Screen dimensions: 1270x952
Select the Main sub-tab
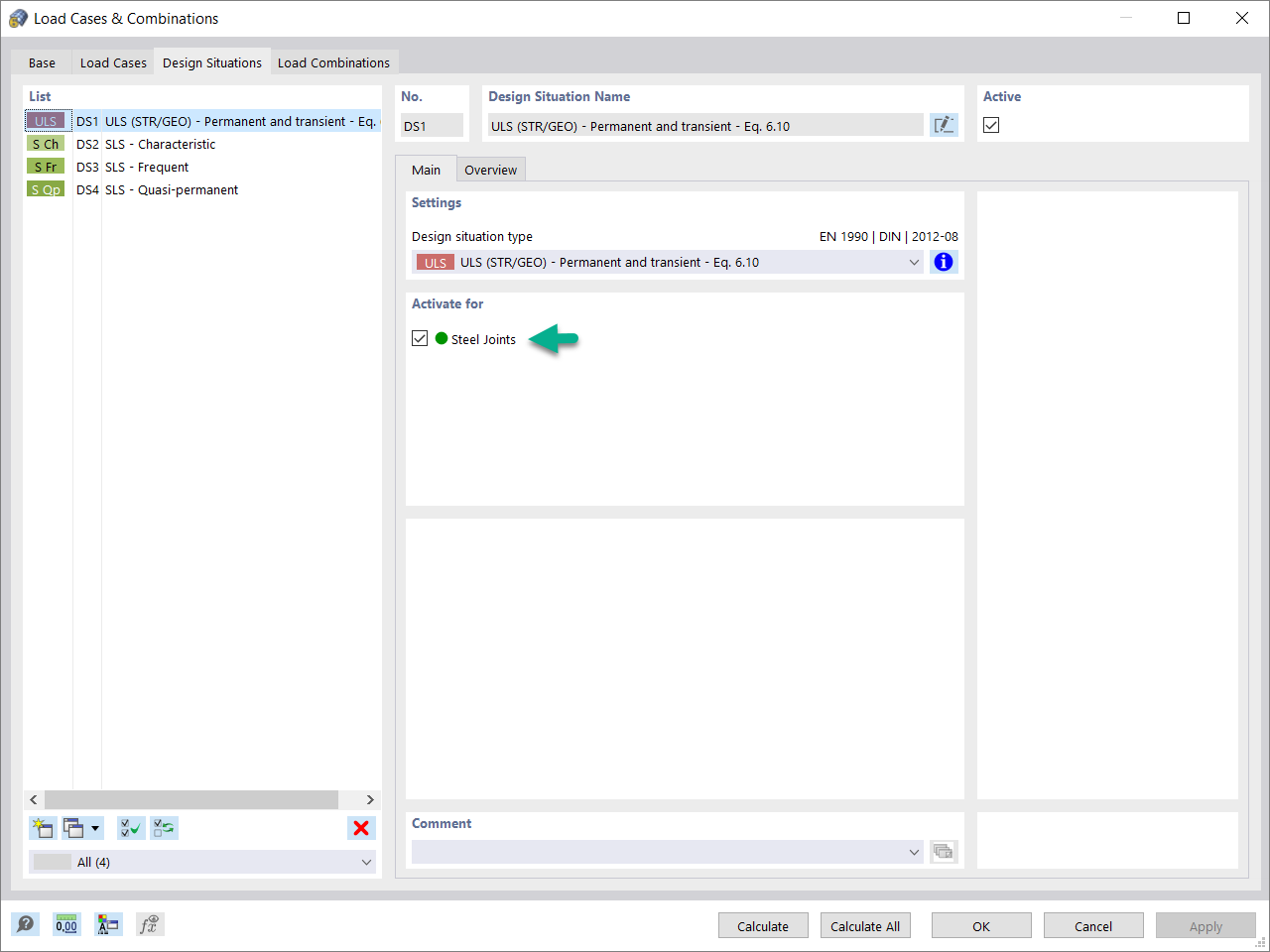[426, 170]
